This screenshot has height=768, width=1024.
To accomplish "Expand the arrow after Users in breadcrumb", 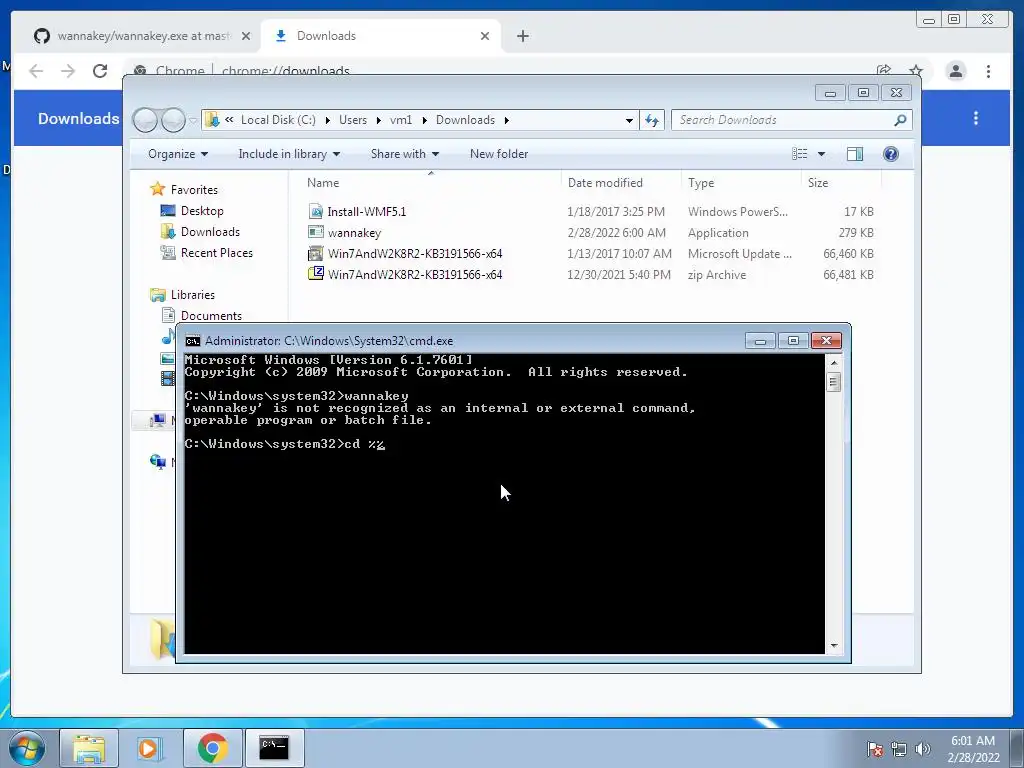I will click(378, 120).
